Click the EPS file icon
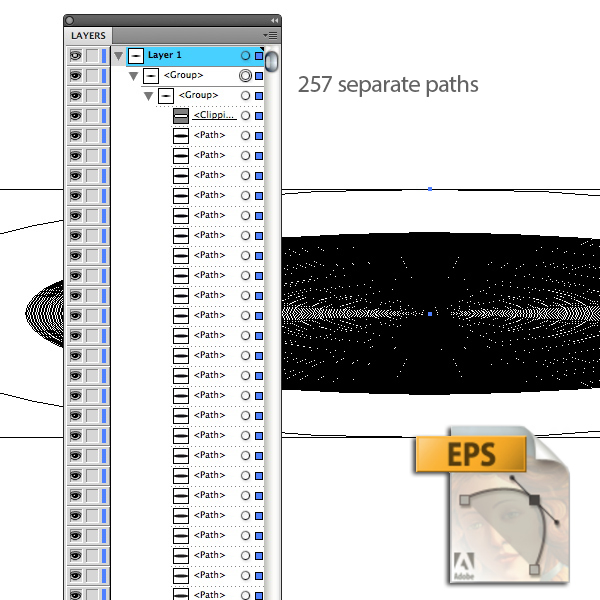 pyautogui.click(x=493, y=505)
